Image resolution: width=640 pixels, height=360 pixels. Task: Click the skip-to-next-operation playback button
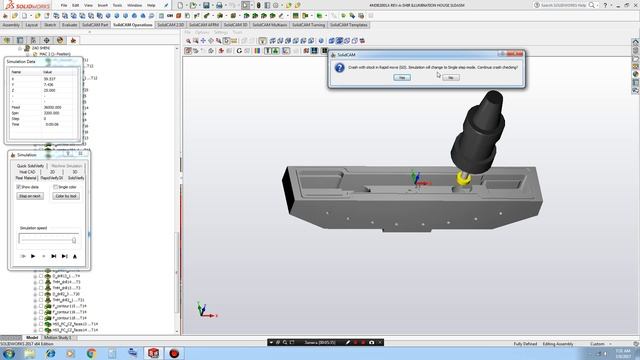click(x=64, y=256)
